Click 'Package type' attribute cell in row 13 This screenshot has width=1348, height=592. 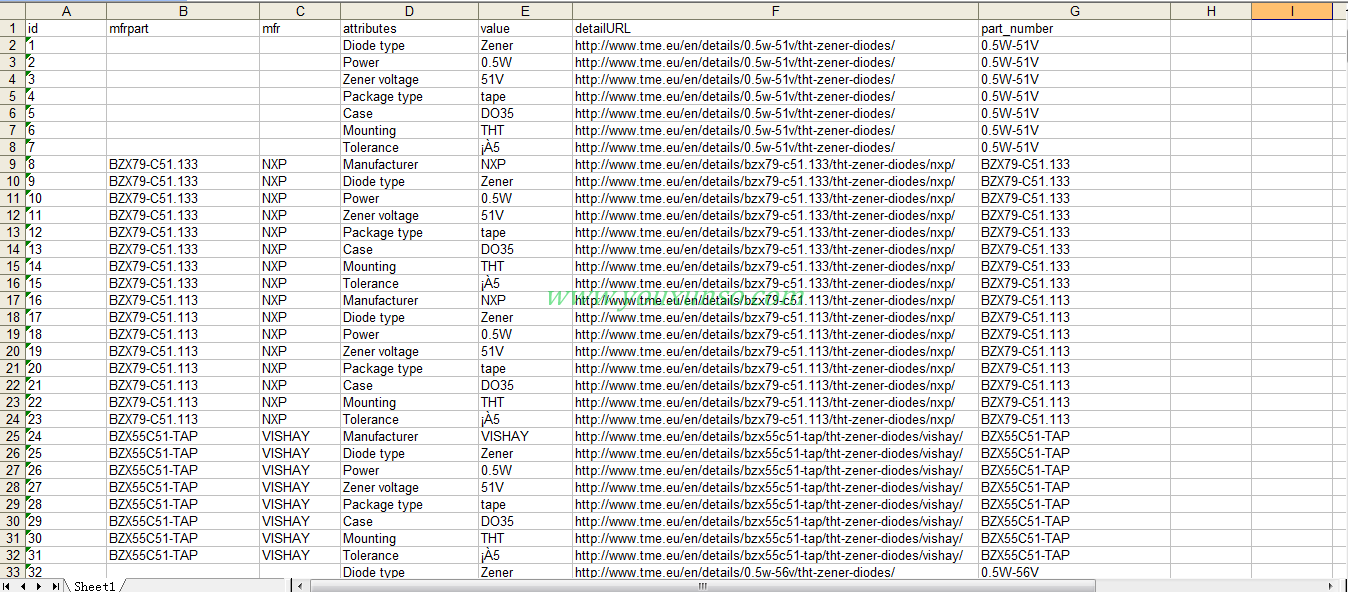tap(409, 233)
